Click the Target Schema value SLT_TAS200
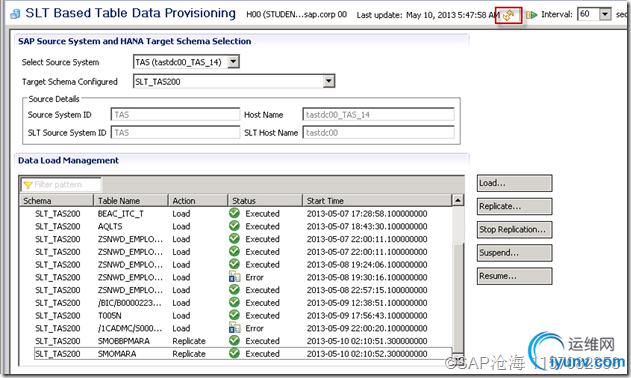This screenshot has height=378, width=631. click(x=158, y=82)
